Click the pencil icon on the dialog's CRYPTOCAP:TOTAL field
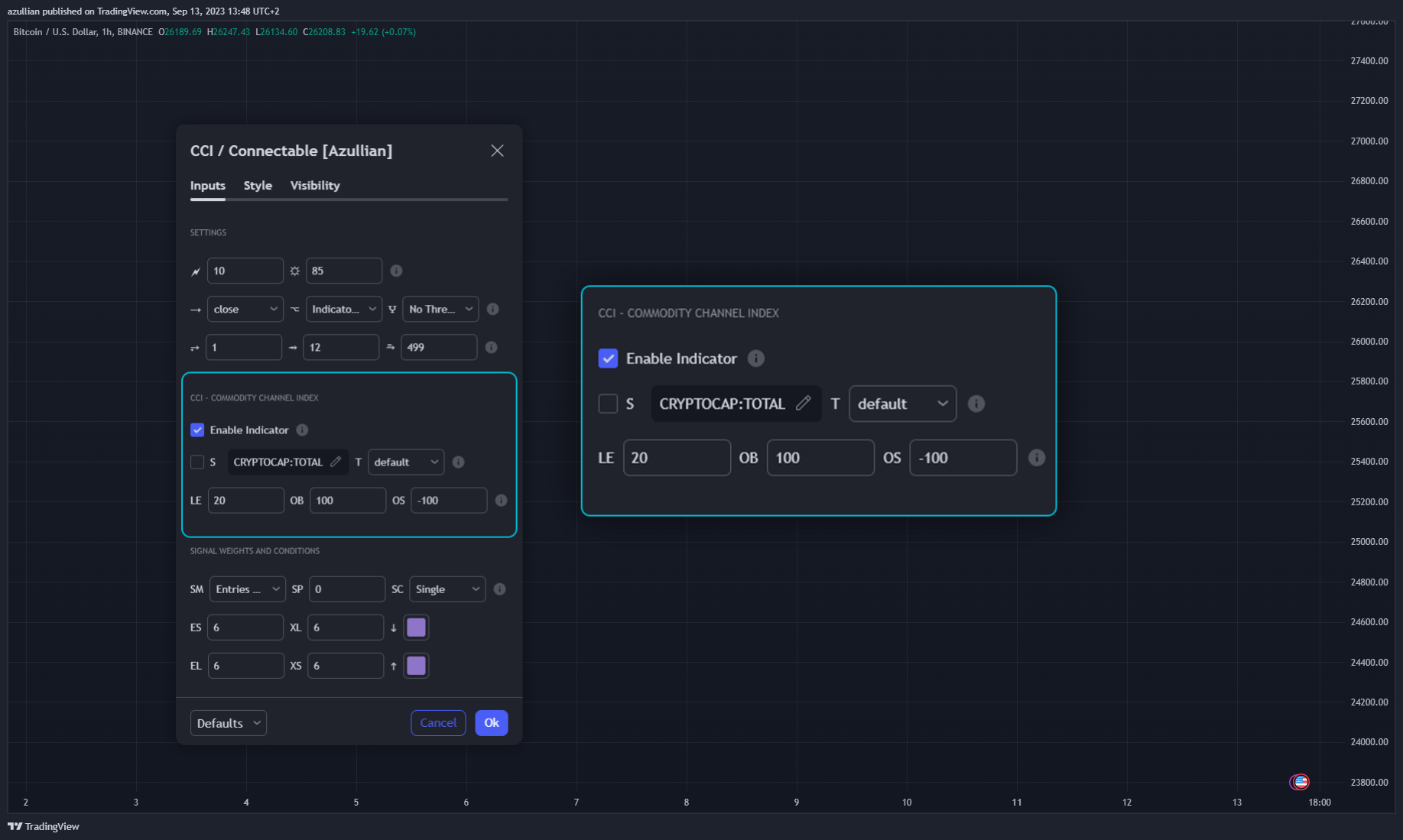Image resolution: width=1403 pixels, height=840 pixels. tap(336, 462)
